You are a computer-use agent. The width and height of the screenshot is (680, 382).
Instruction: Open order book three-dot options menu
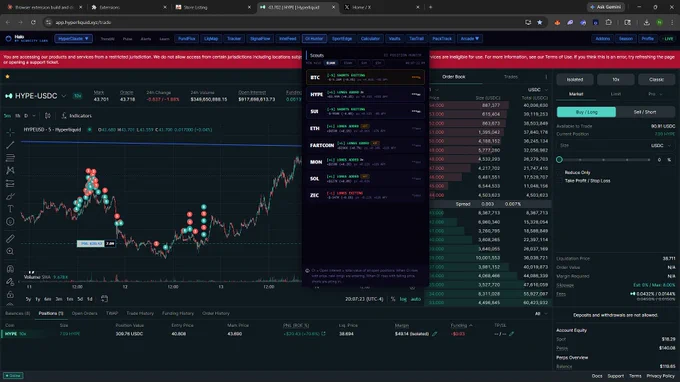tap(546, 77)
